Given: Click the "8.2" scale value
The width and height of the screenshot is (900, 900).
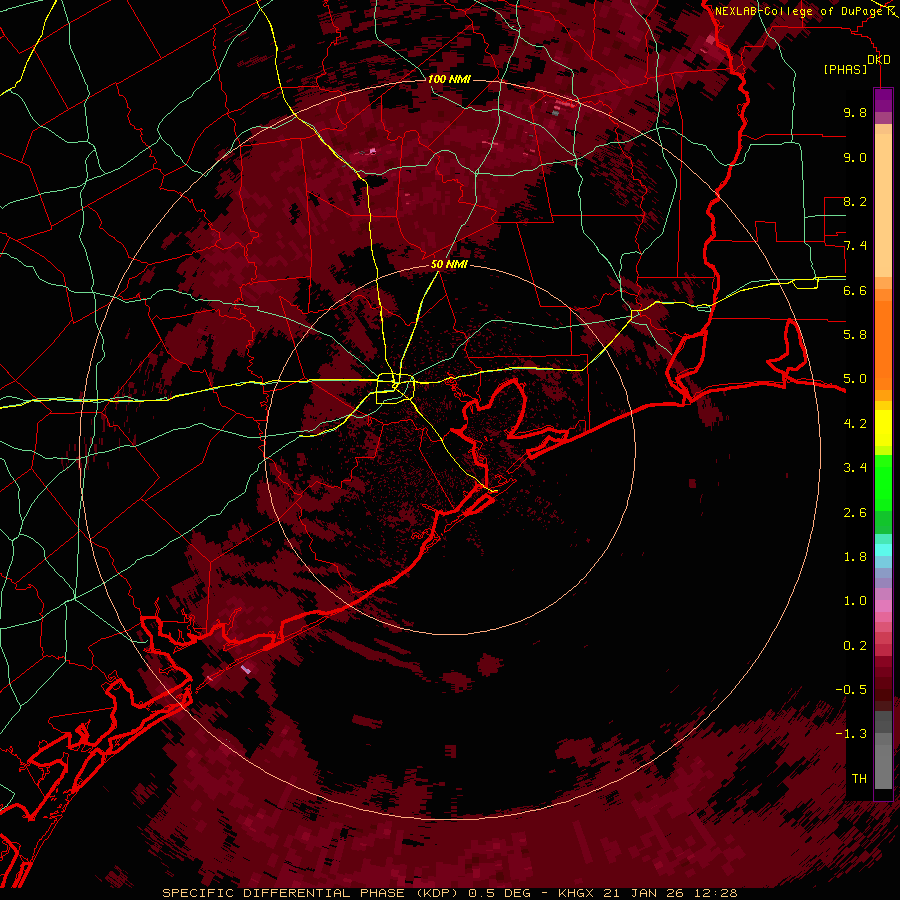Looking at the screenshot, I should coord(855,201).
